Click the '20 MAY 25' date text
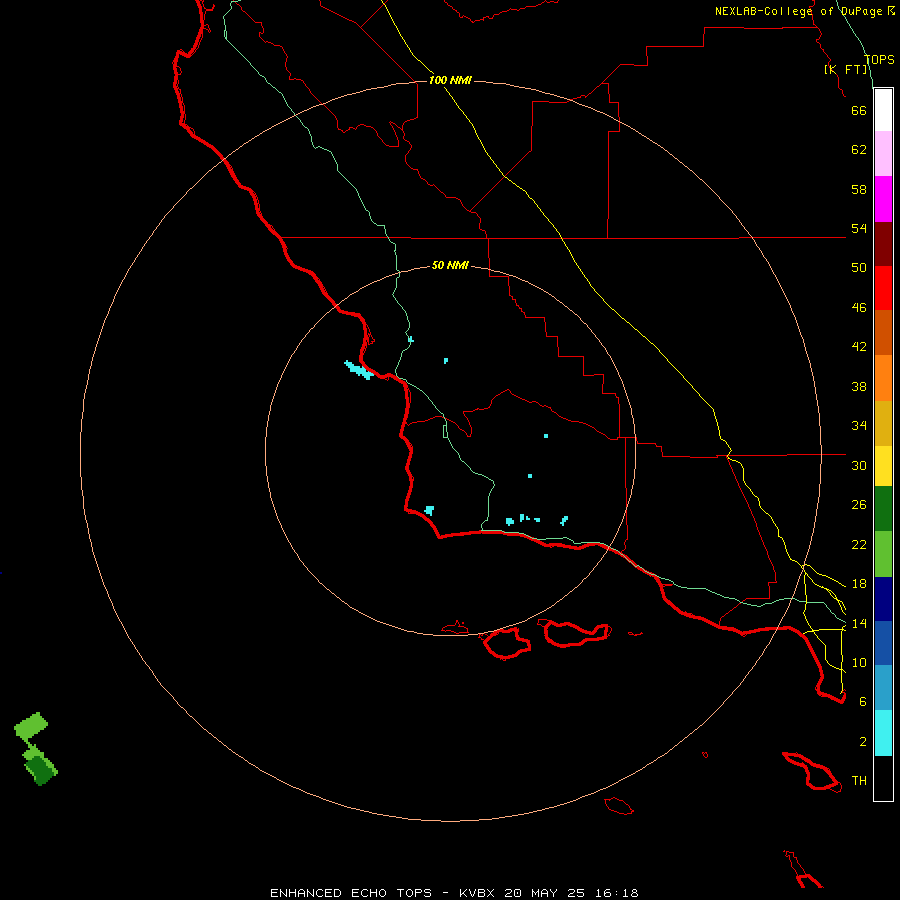The width and height of the screenshot is (900, 900). (544, 893)
